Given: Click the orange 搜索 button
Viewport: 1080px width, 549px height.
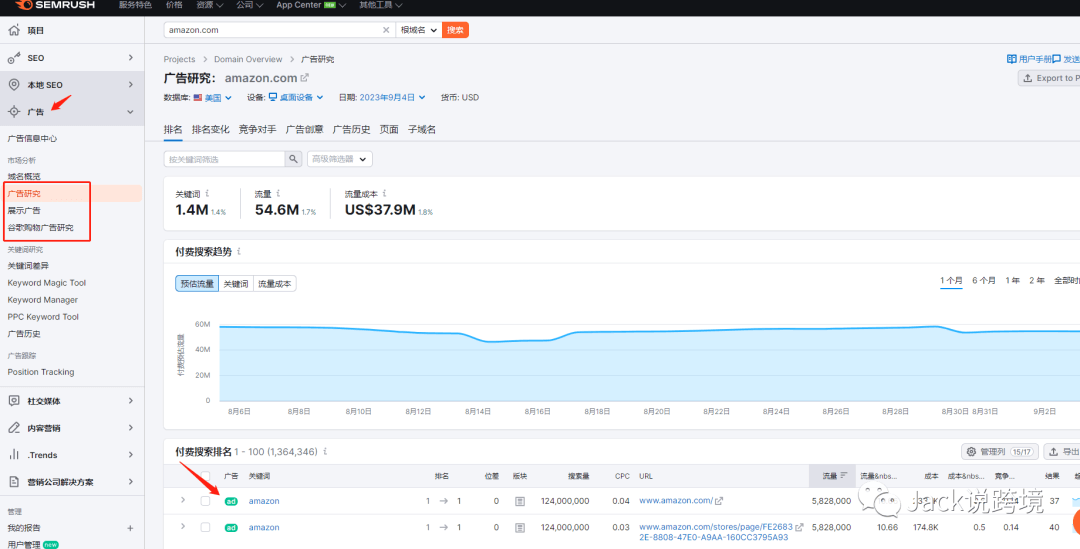Looking at the screenshot, I should (x=455, y=30).
